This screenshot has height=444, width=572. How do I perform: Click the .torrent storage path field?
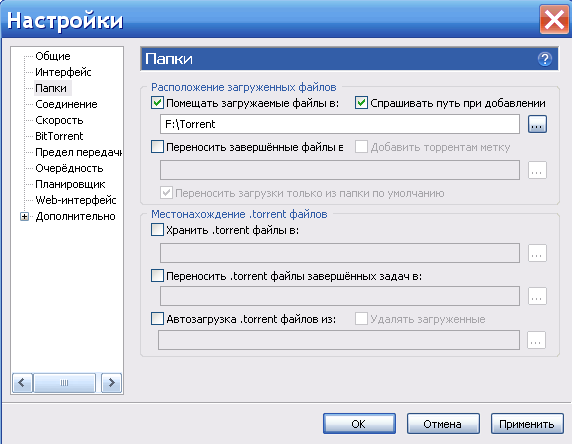tap(340, 253)
